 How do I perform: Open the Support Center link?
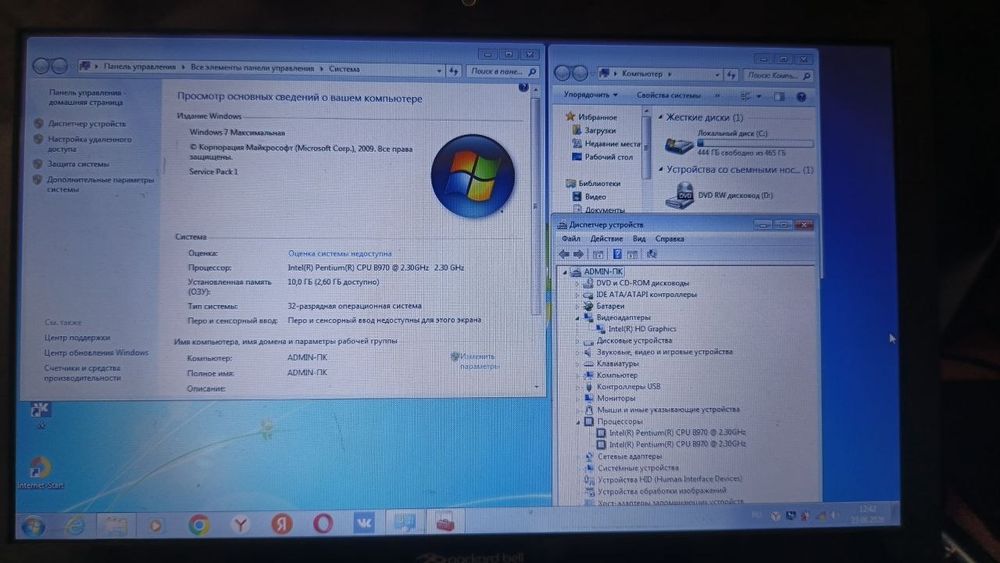(77, 337)
